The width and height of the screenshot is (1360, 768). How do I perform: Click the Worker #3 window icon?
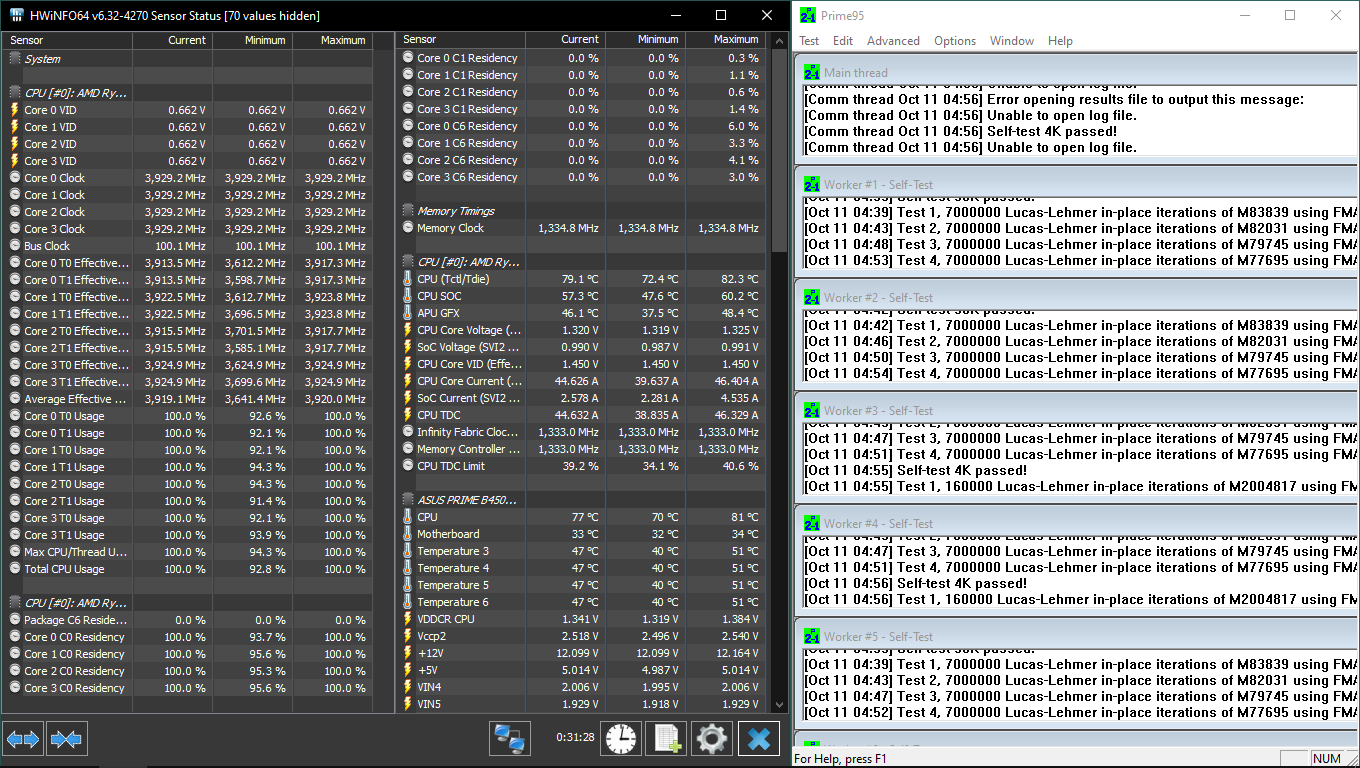[811, 411]
